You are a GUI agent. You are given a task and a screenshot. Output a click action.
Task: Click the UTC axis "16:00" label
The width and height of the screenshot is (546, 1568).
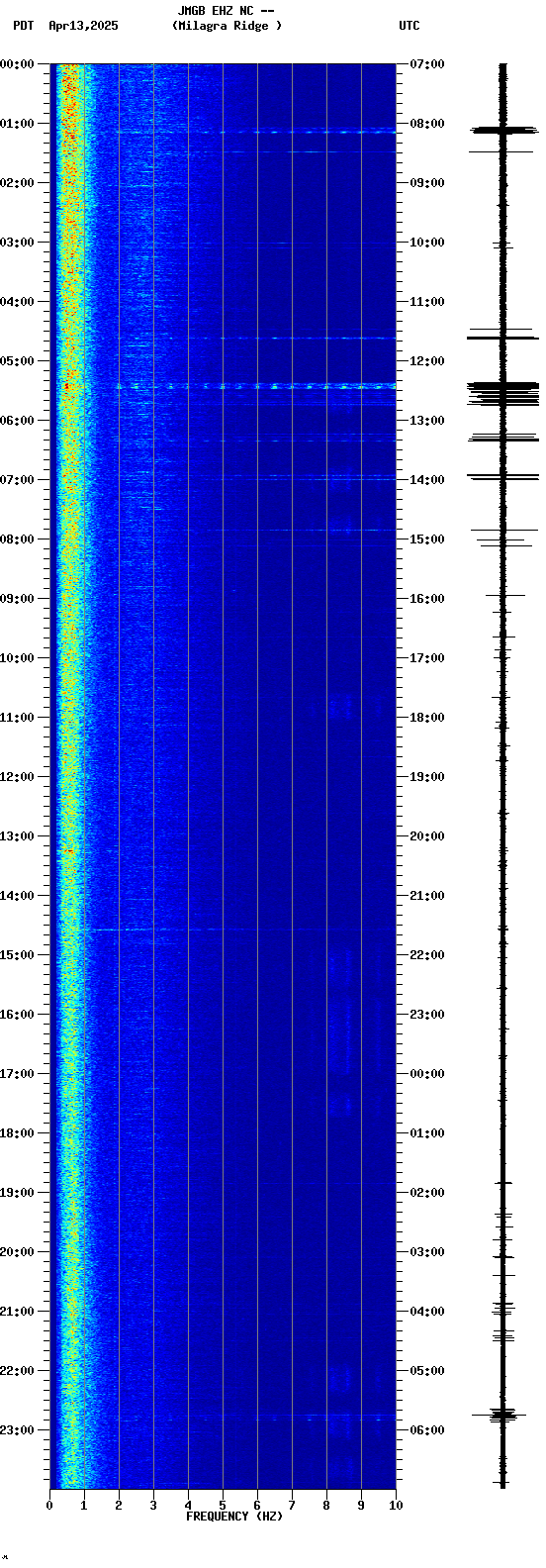click(427, 599)
